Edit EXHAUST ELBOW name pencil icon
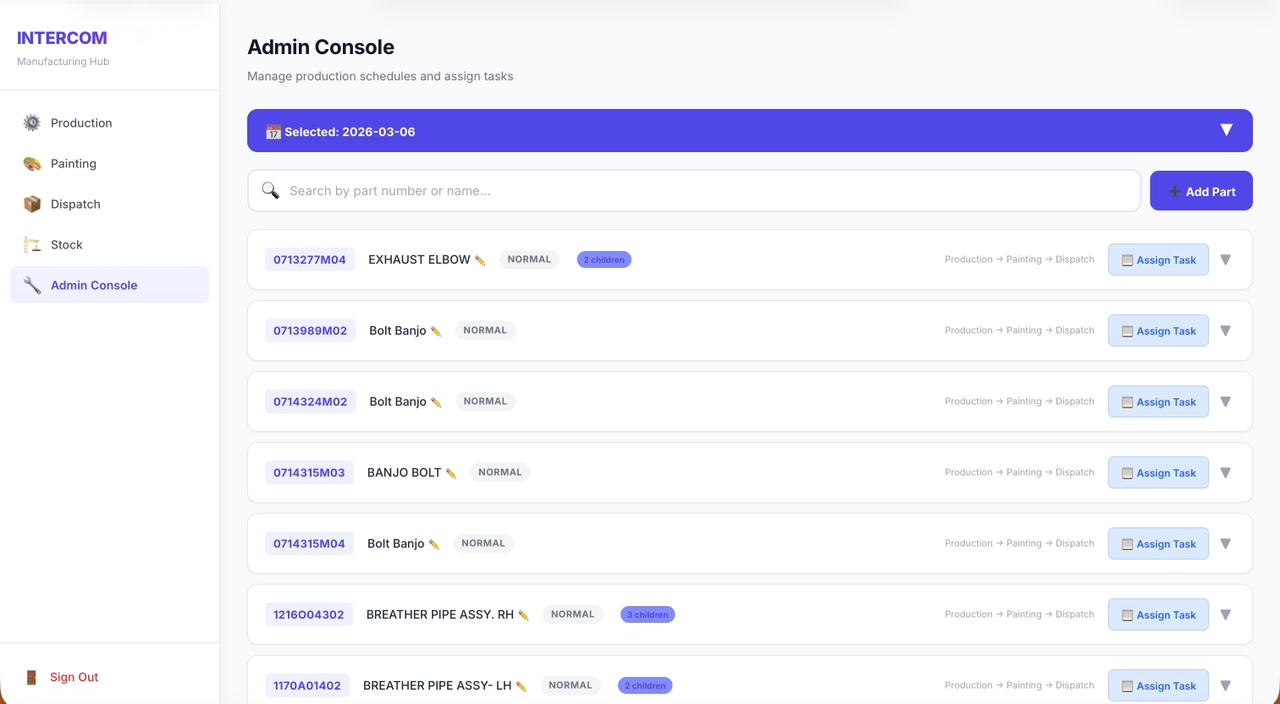Viewport: 1280px width, 704px height. coord(480,260)
